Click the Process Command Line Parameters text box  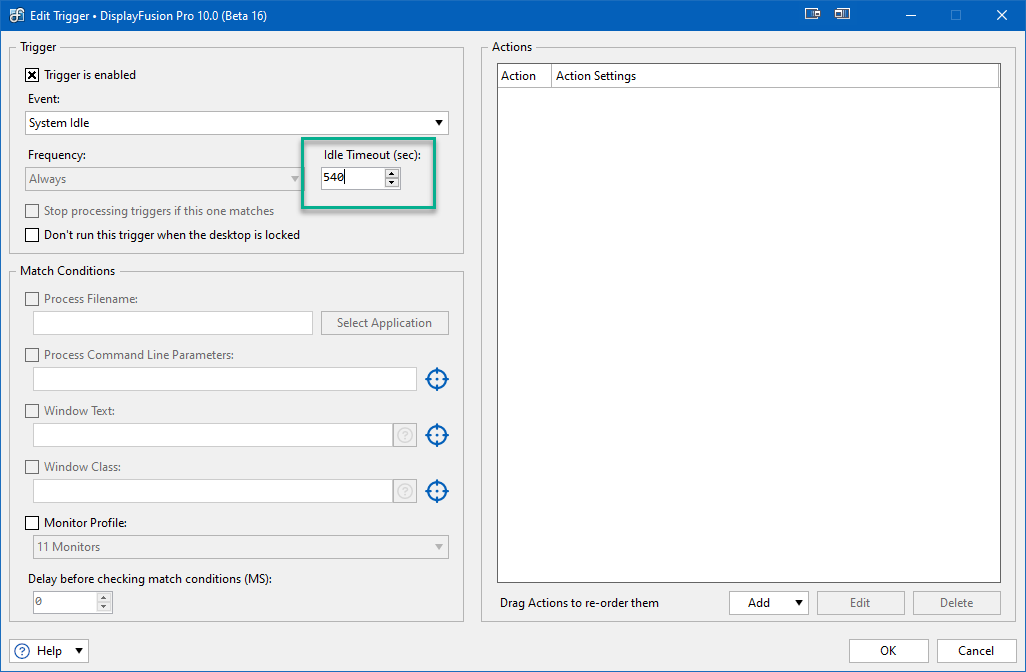pos(224,380)
